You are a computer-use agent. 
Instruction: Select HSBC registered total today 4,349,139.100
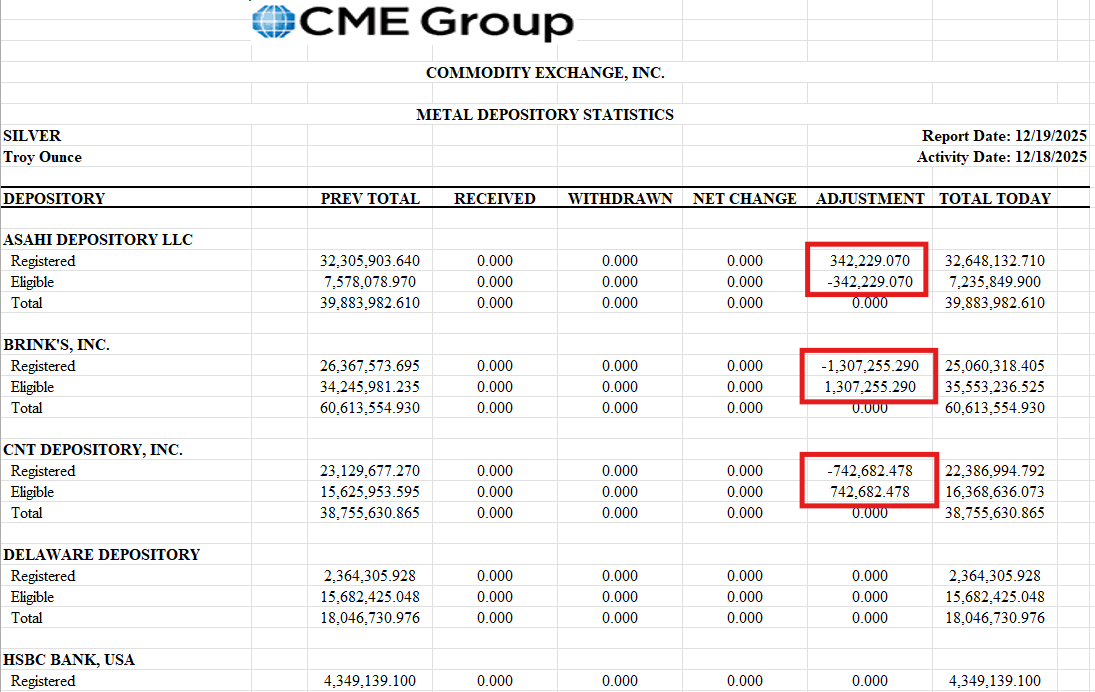tap(994, 681)
